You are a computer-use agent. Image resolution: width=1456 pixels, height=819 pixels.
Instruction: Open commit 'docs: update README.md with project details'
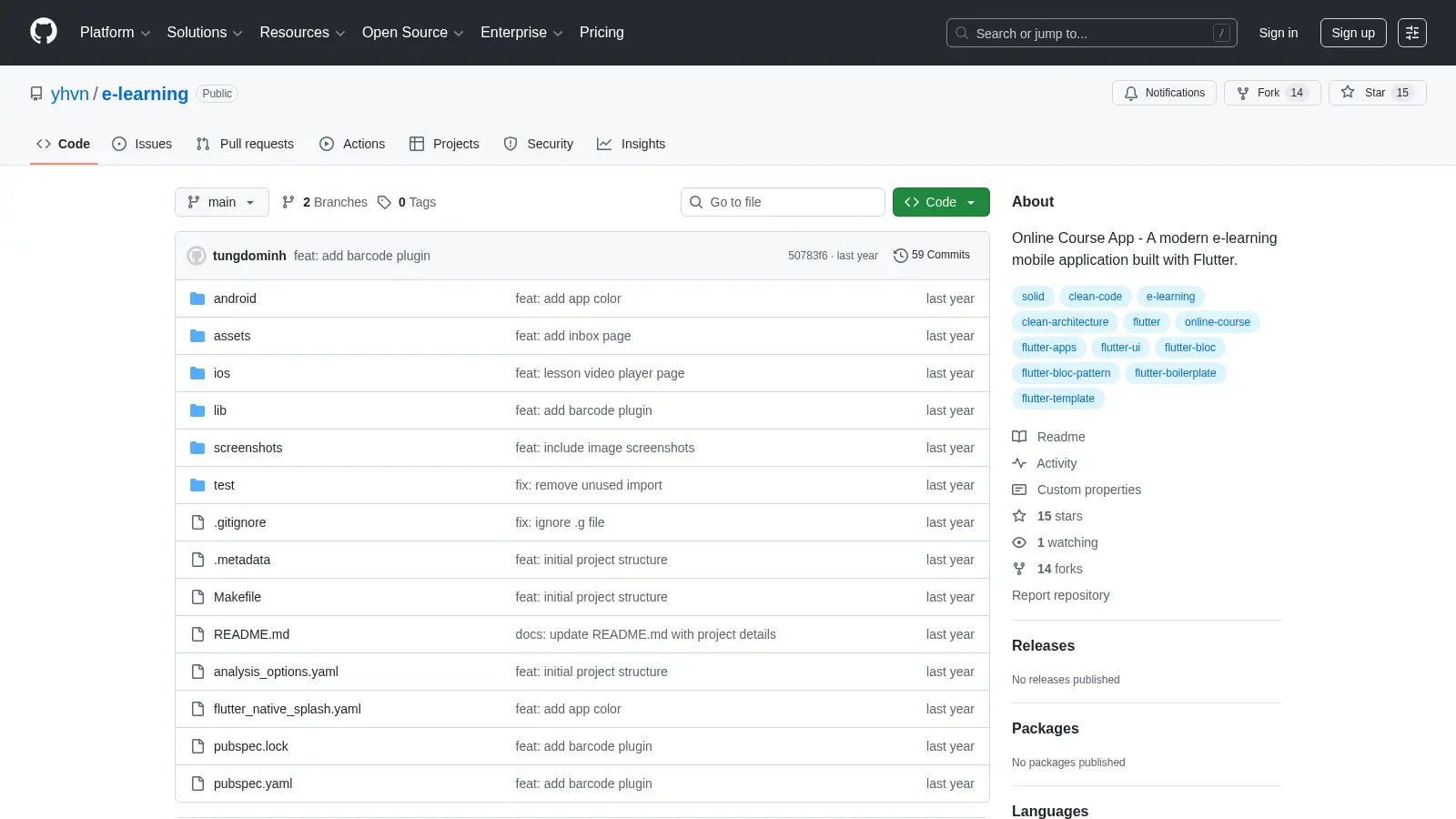tap(645, 634)
